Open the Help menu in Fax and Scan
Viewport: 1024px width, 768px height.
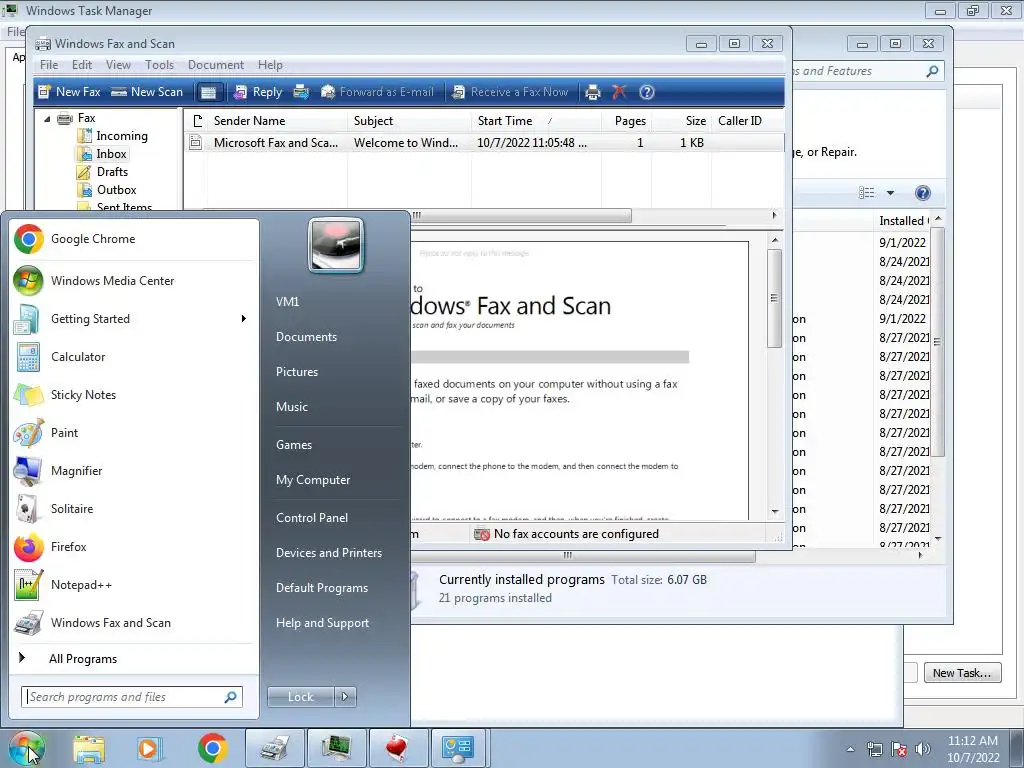click(270, 65)
